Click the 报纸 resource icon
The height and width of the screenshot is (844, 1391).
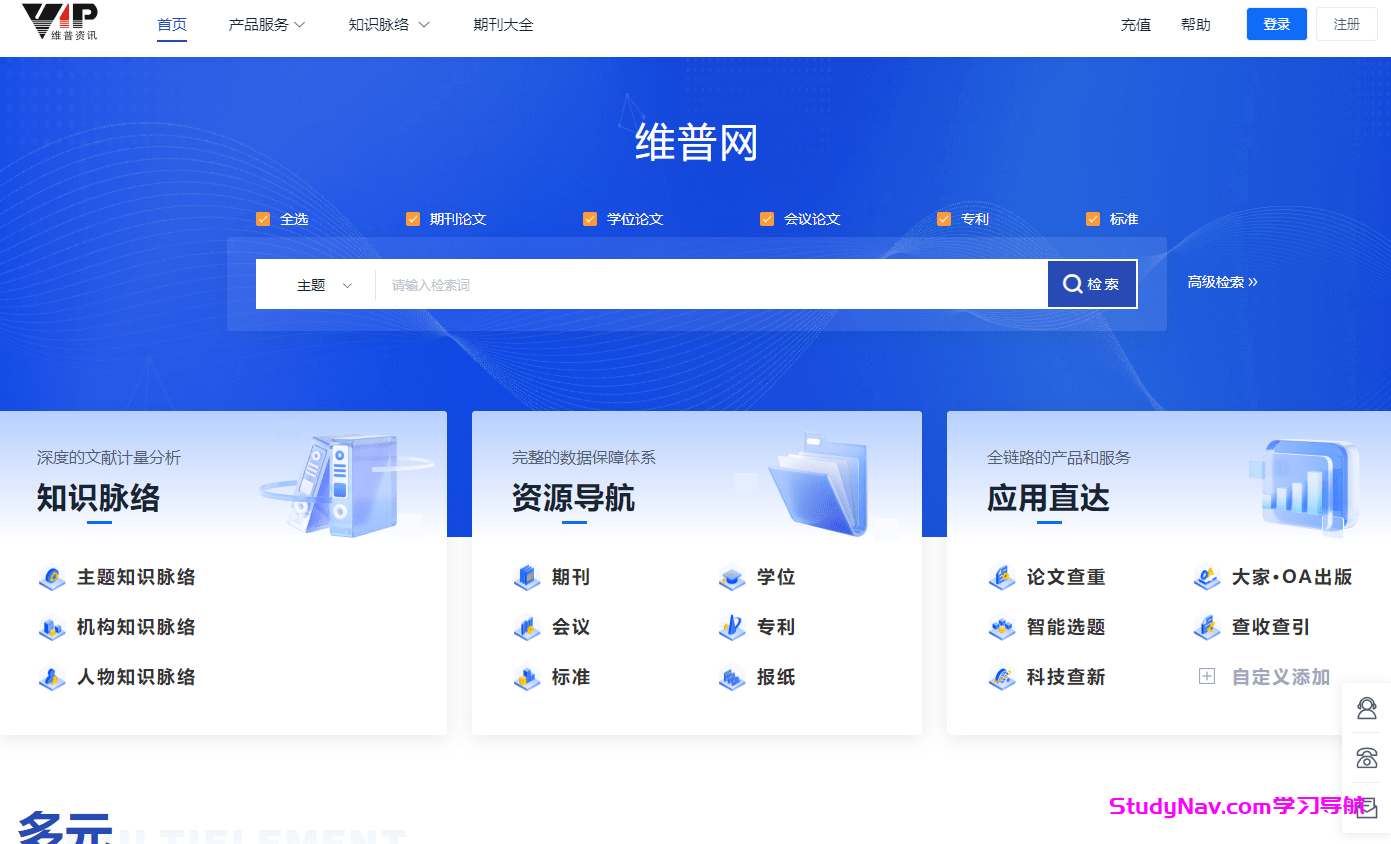point(732,677)
